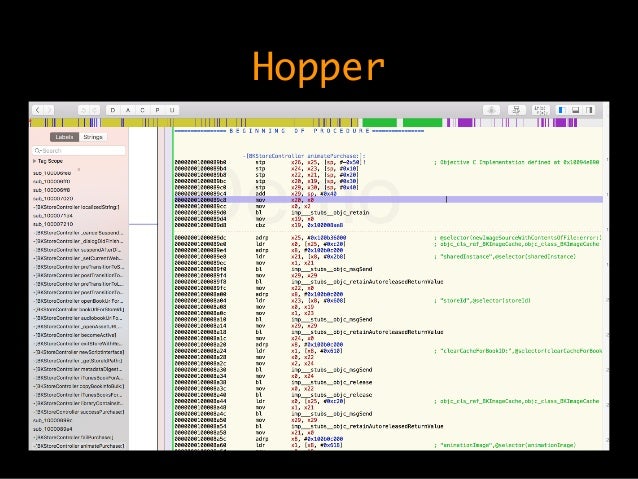This screenshot has width=638, height=479.
Task: Expand the Tag Scope disclosure triangle
Action: coord(35,161)
